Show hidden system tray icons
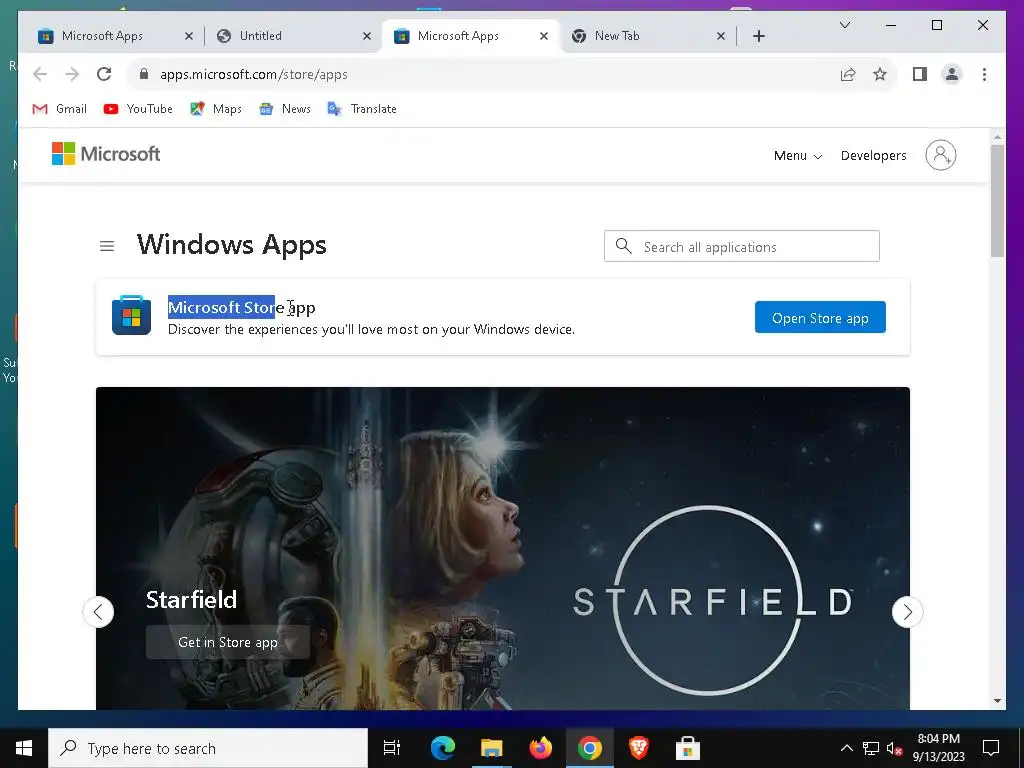The image size is (1024, 768). (x=846, y=748)
